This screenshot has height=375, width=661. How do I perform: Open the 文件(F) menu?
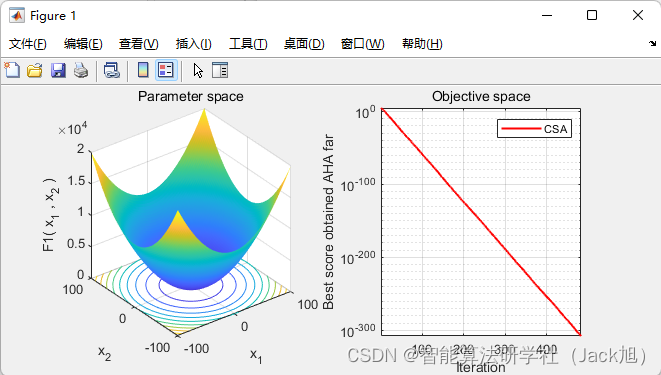pyautogui.click(x=28, y=44)
